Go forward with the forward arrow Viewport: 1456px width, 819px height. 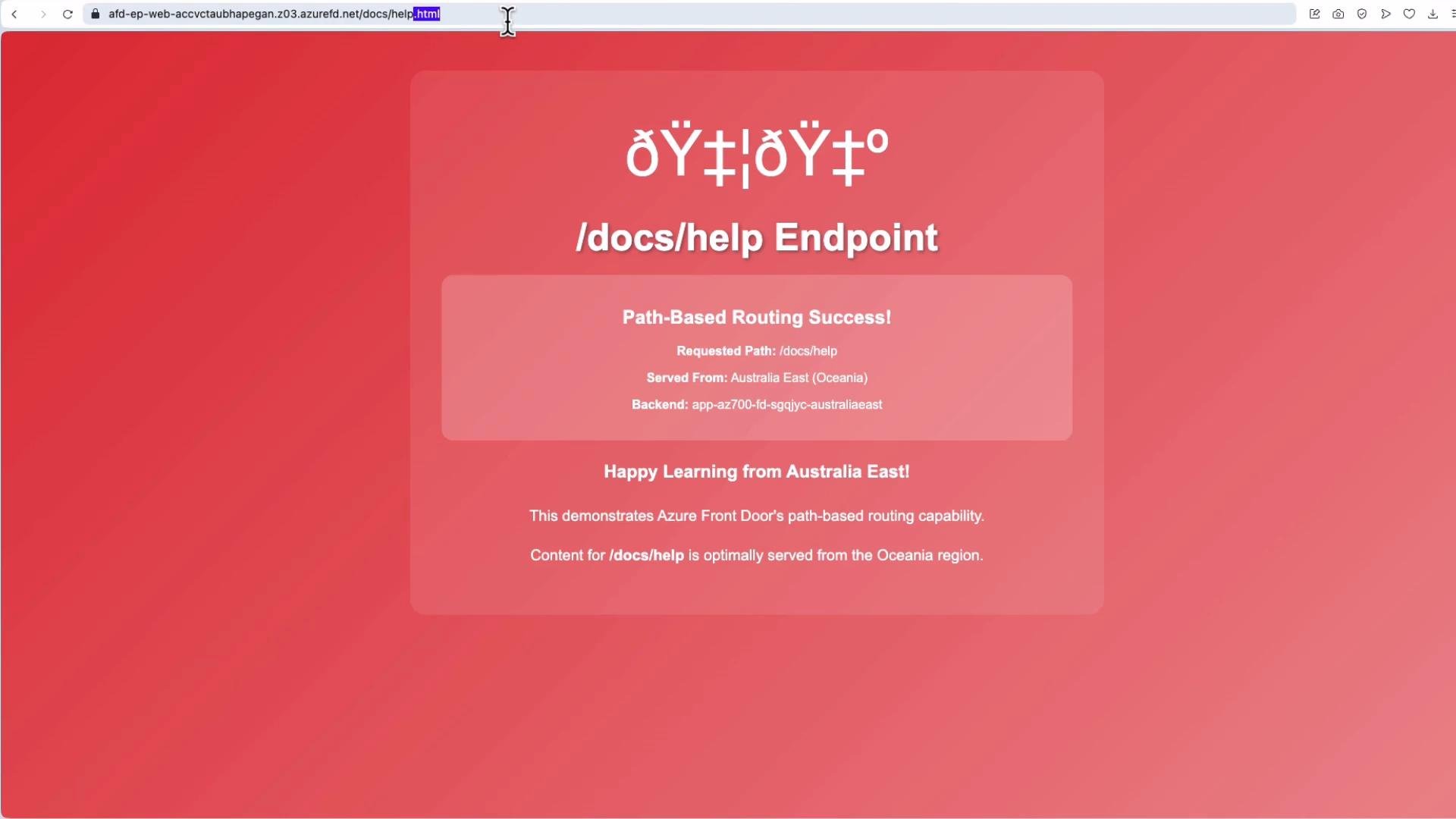[x=43, y=14]
